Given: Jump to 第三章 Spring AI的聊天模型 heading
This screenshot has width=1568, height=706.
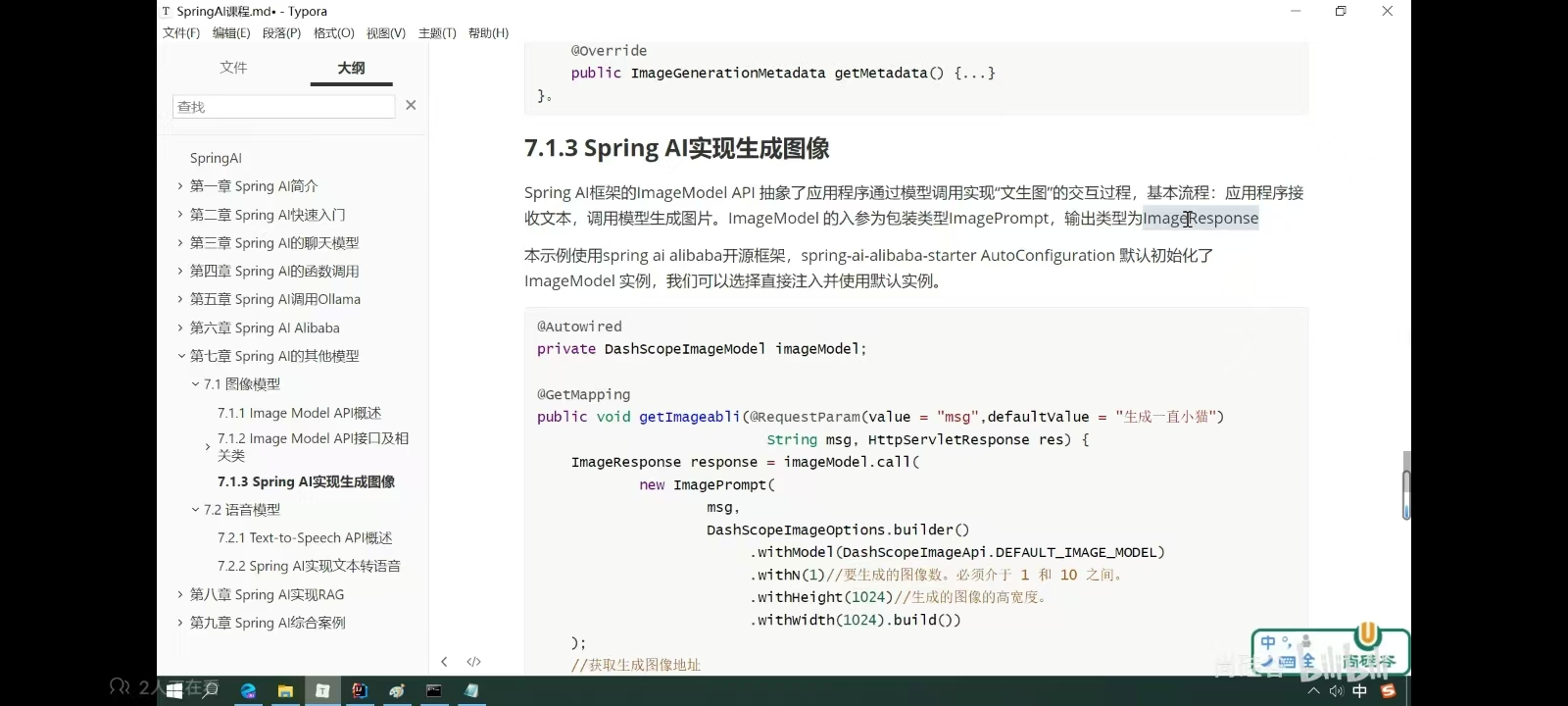Looking at the screenshot, I should 274,242.
